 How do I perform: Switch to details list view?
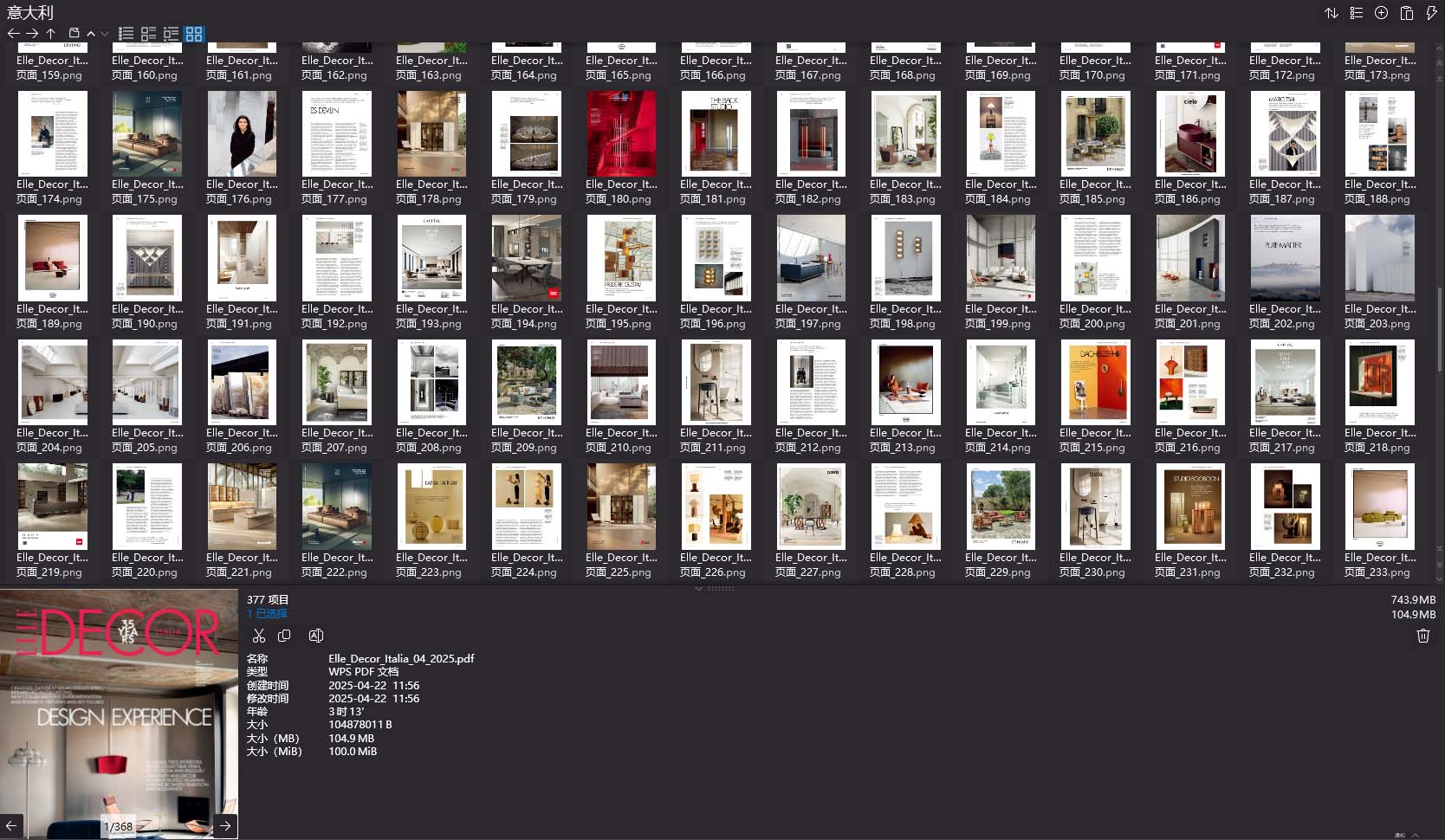coord(148,34)
